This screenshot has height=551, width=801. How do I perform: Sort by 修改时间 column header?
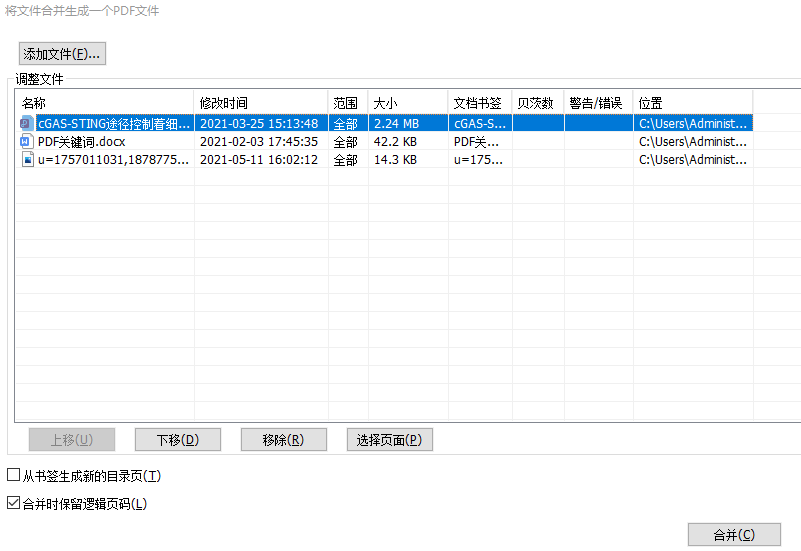coord(261,103)
